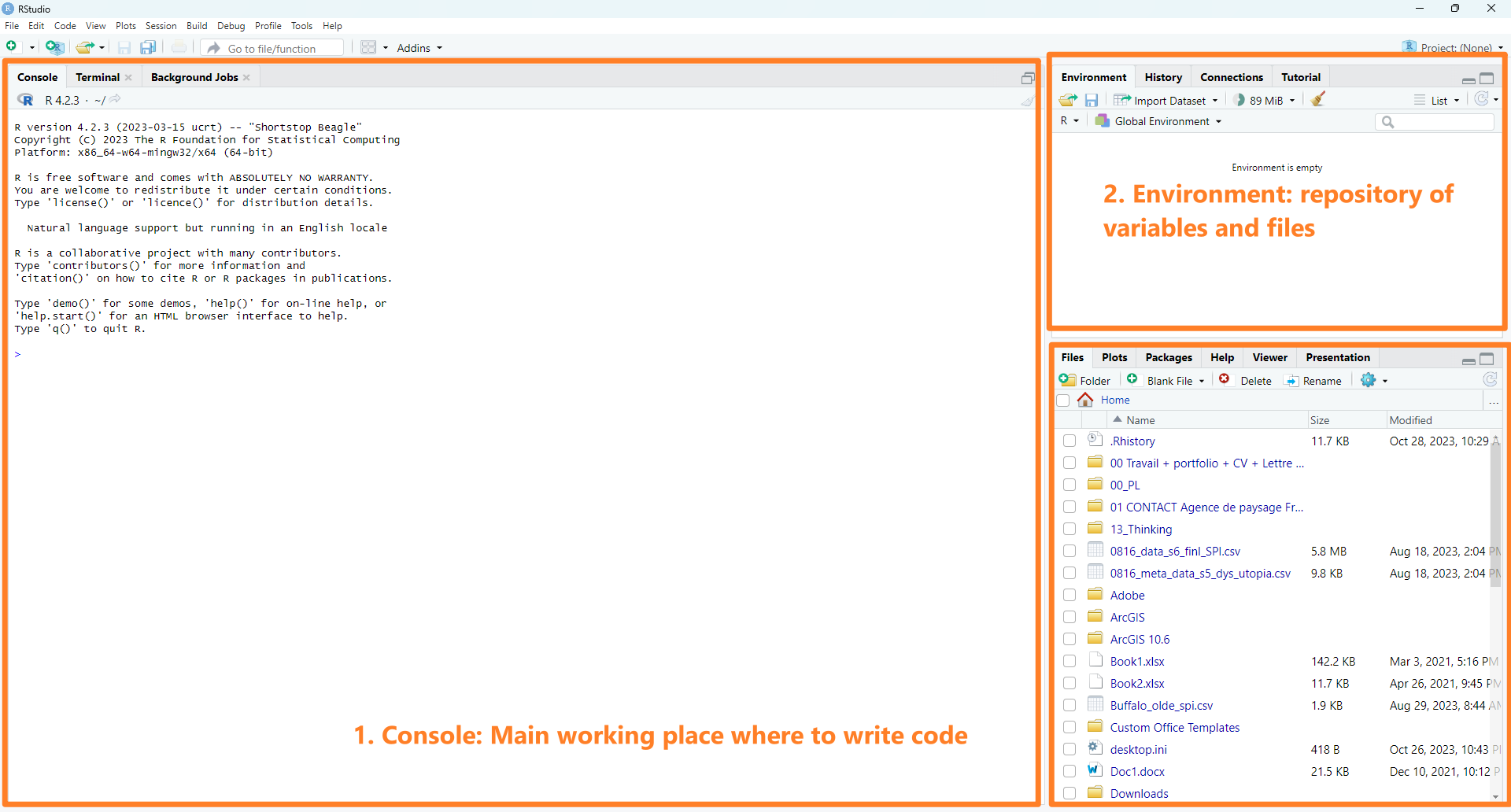Open the recent files dropdown arrow

(102, 48)
